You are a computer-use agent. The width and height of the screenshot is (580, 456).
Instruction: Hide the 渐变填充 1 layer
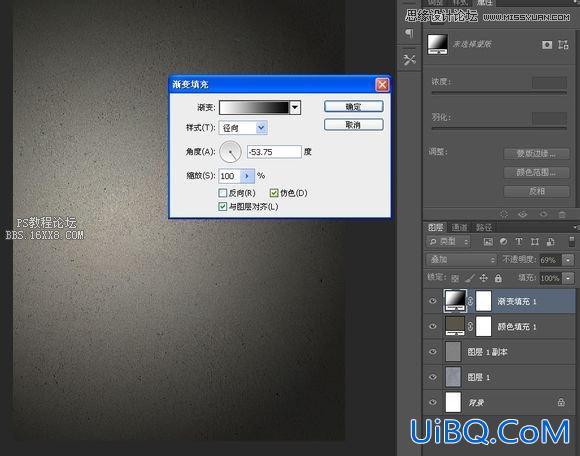click(x=432, y=301)
